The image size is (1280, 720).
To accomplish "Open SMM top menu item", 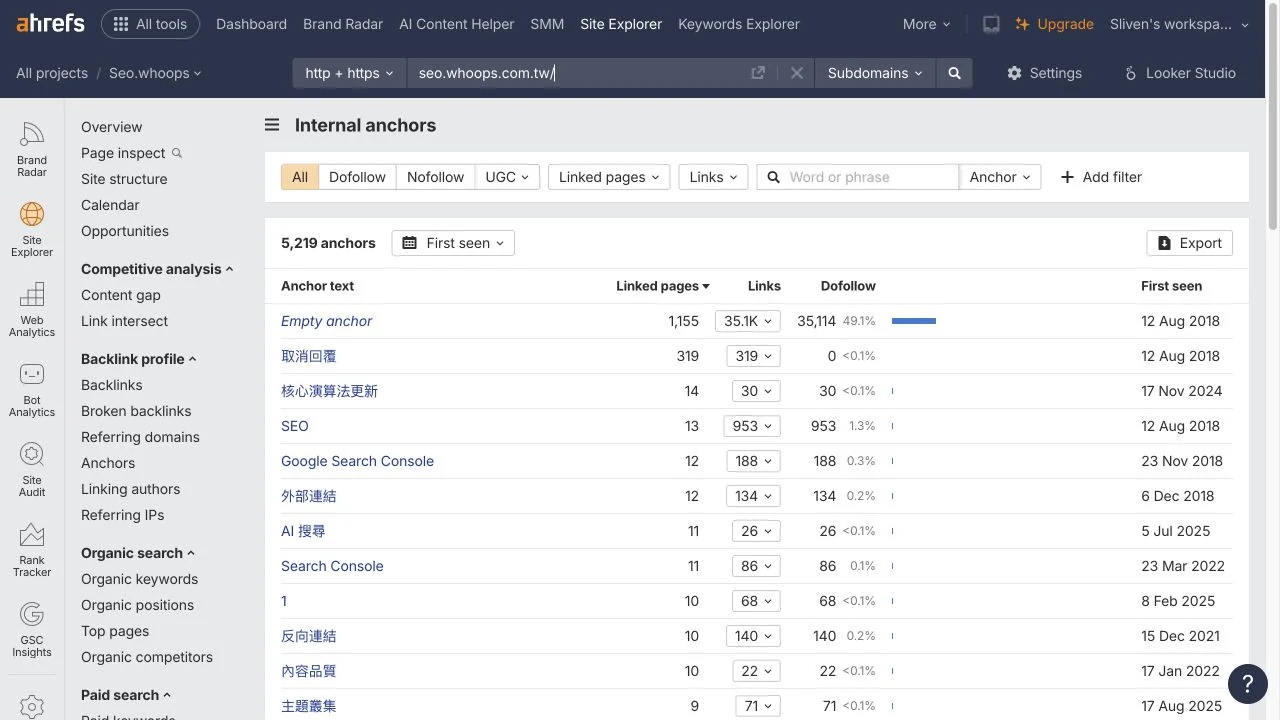I will pyautogui.click(x=547, y=24).
